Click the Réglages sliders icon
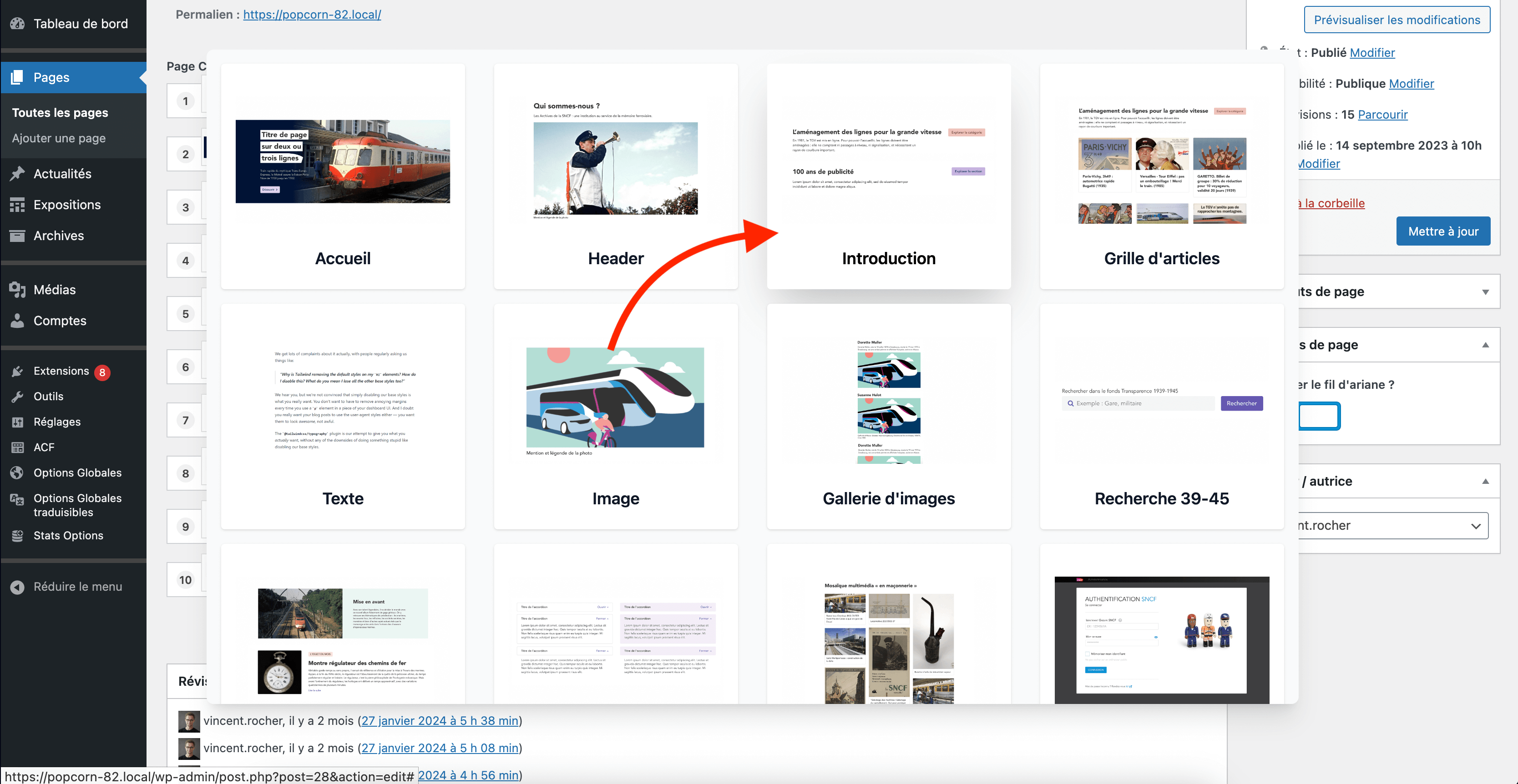1518x784 pixels. pos(18,422)
